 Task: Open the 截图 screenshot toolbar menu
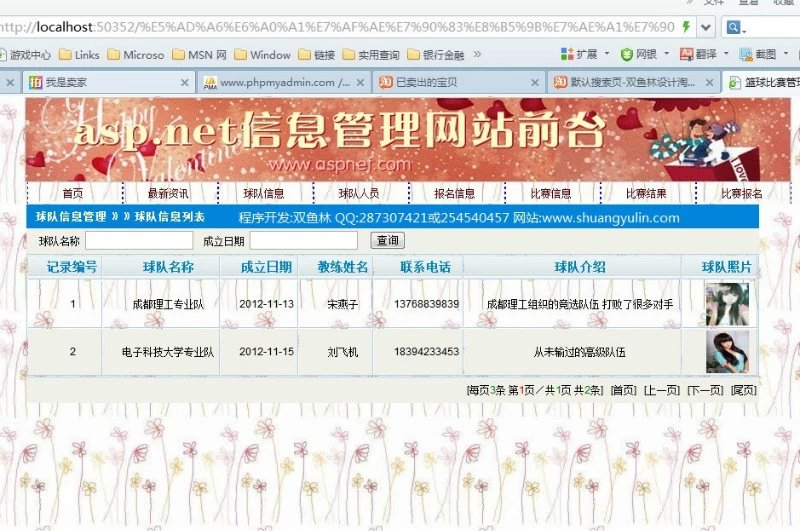[x=764, y=54]
